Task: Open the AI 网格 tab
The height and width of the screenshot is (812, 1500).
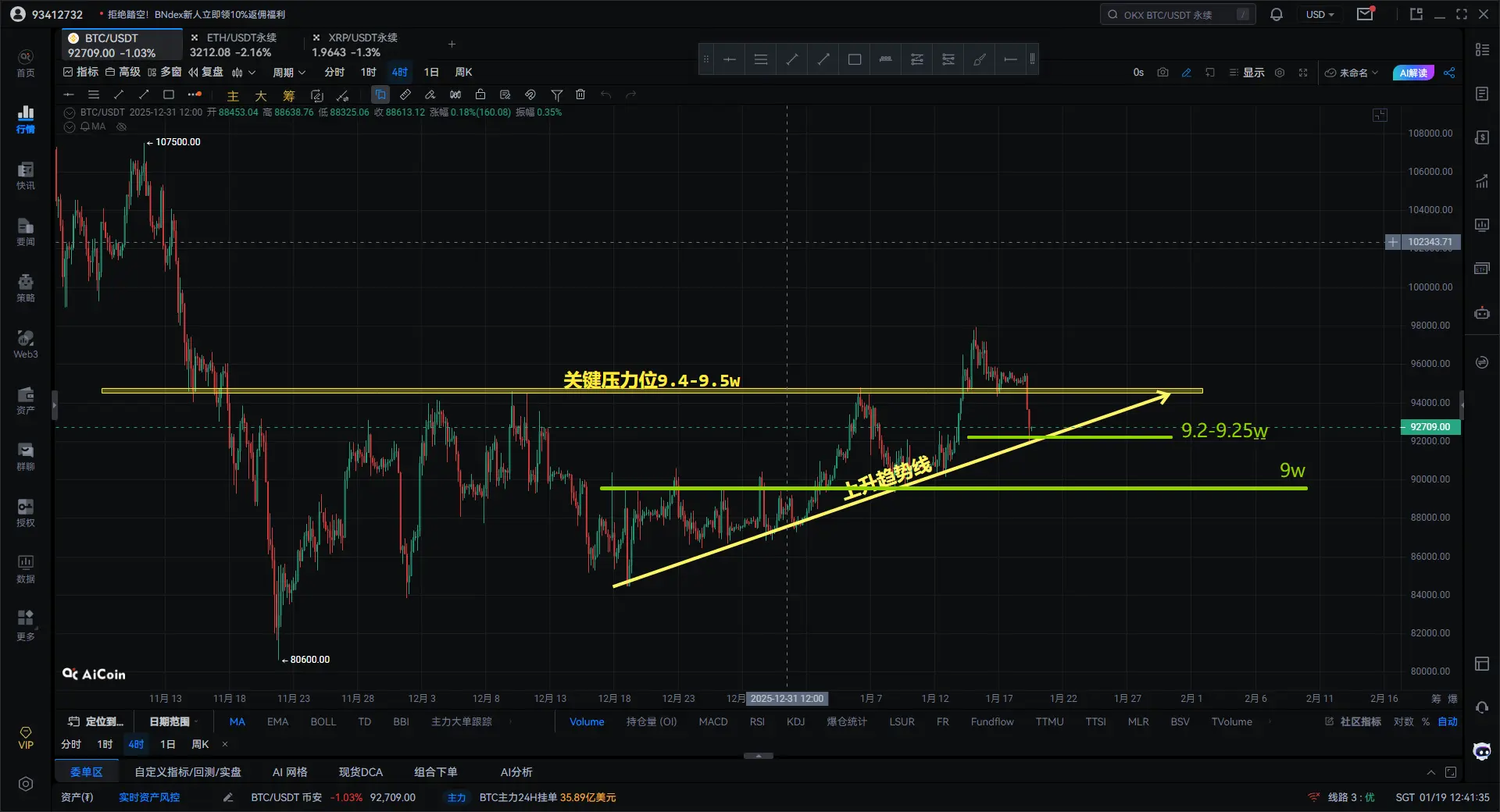Action: [290, 772]
